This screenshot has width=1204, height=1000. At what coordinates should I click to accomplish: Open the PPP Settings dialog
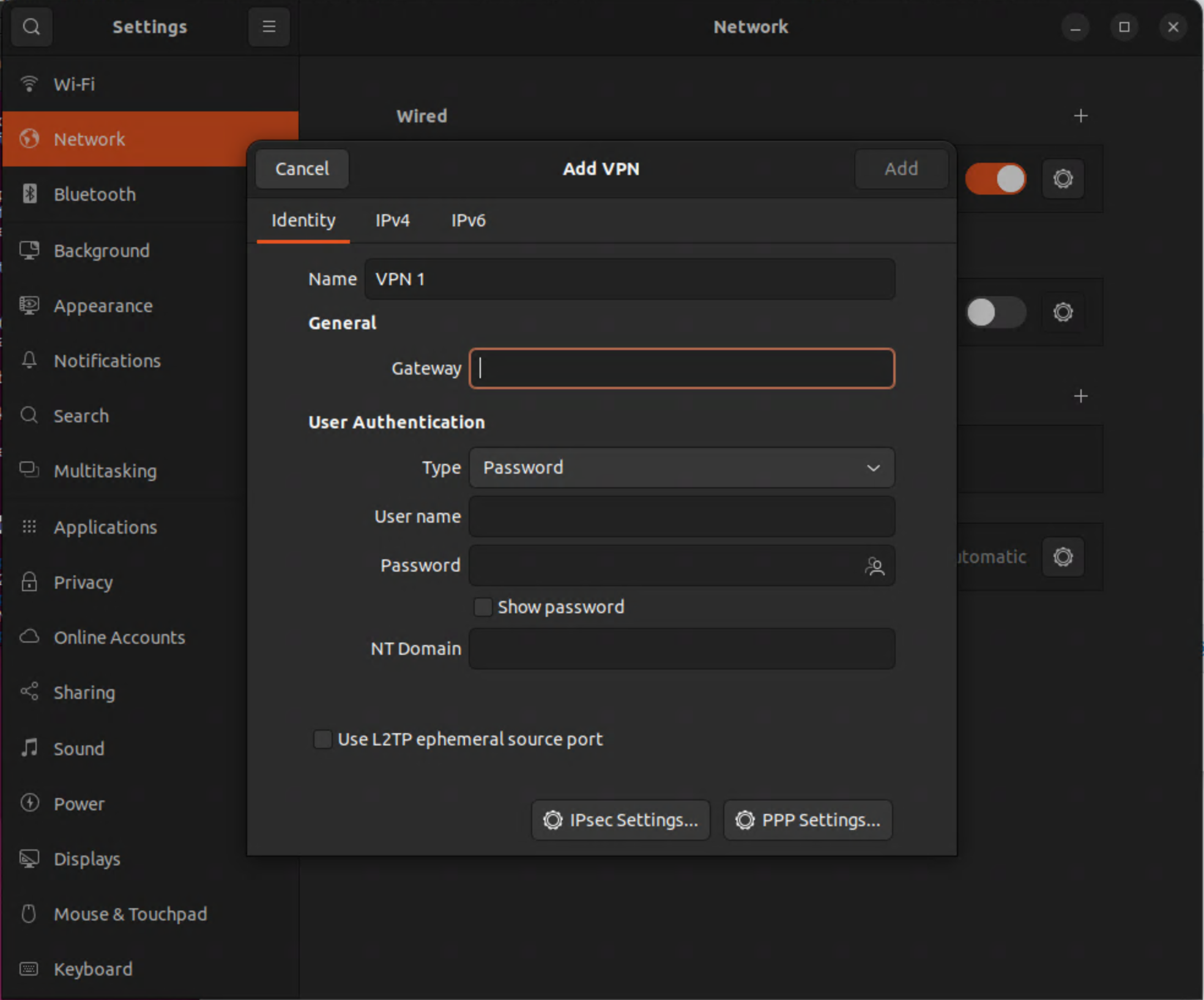tap(808, 820)
